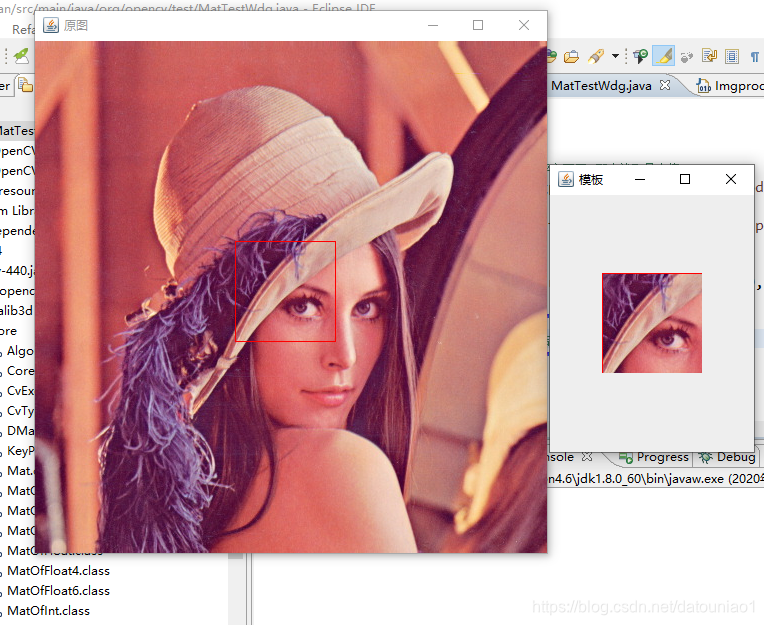
Task: Click the green rocket launch icon in the toolbar
Action: (x=21, y=56)
